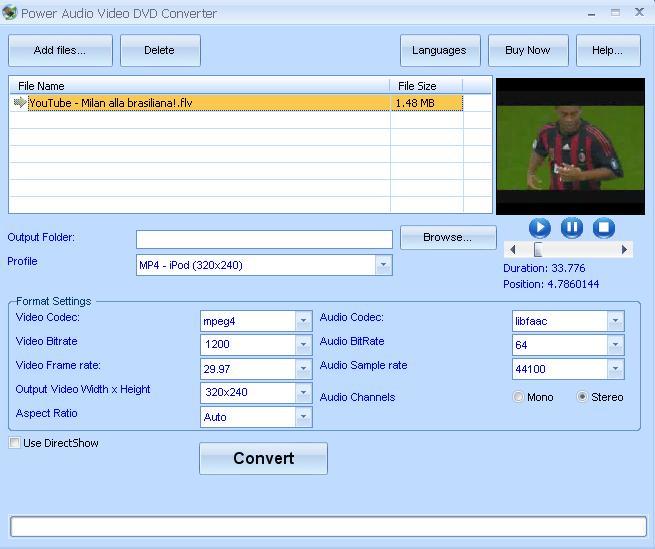
Task: Click Browse... for output folder
Action: [x=448, y=237]
